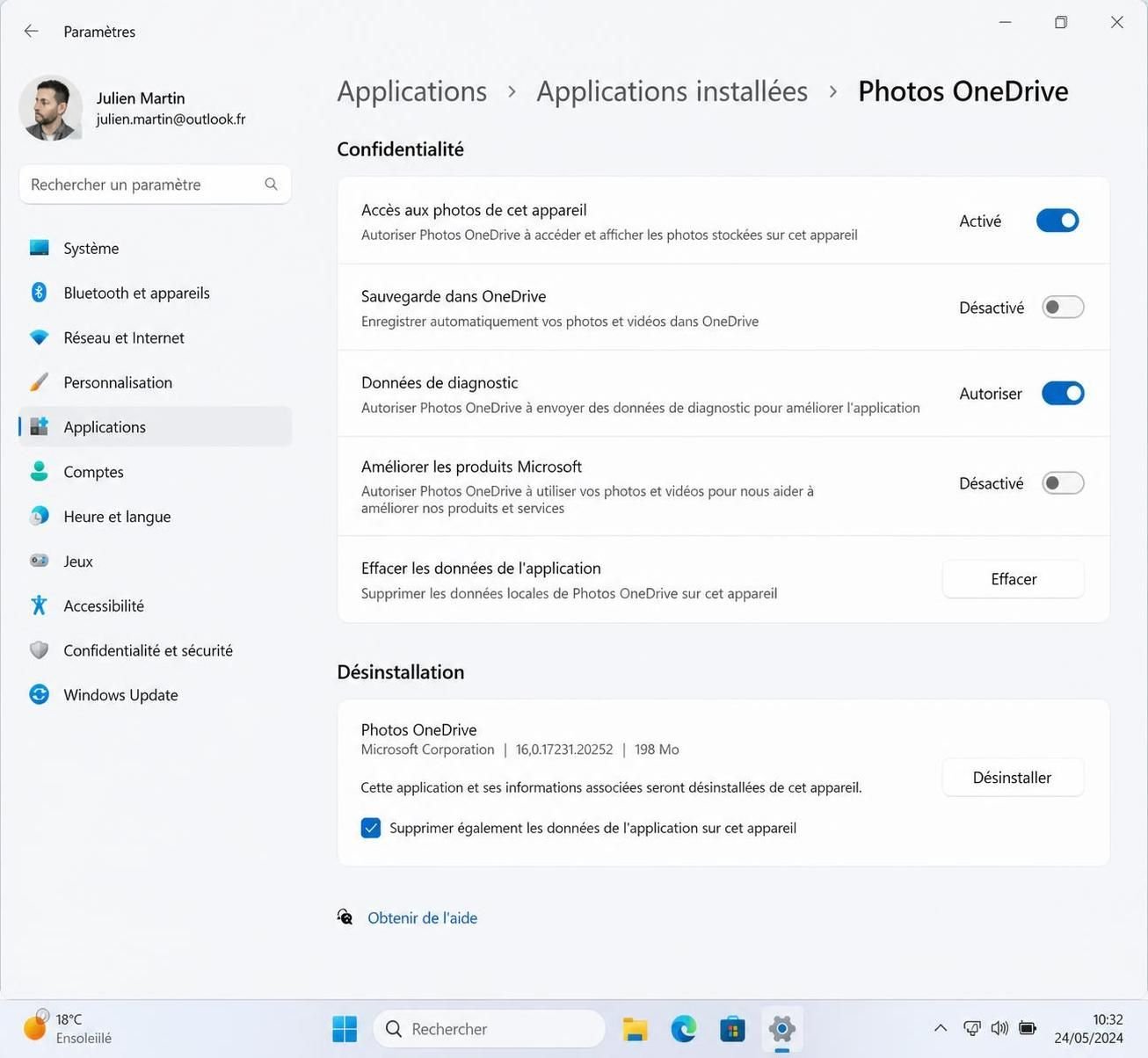The height and width of the screenshot is (1058, 1148).
Task: Open Microsoft Store from the taskbar
Action: (732, 1029)
